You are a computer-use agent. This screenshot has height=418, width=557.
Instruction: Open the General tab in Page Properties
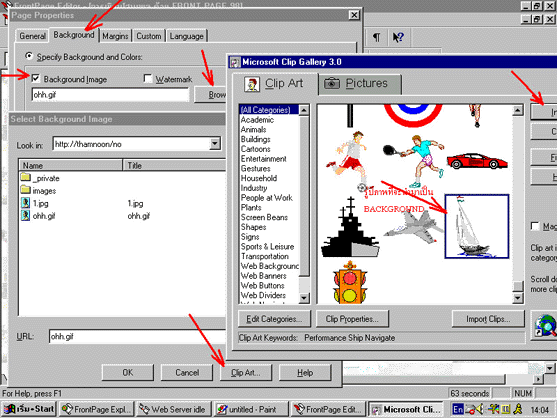(x=32, y=36)
